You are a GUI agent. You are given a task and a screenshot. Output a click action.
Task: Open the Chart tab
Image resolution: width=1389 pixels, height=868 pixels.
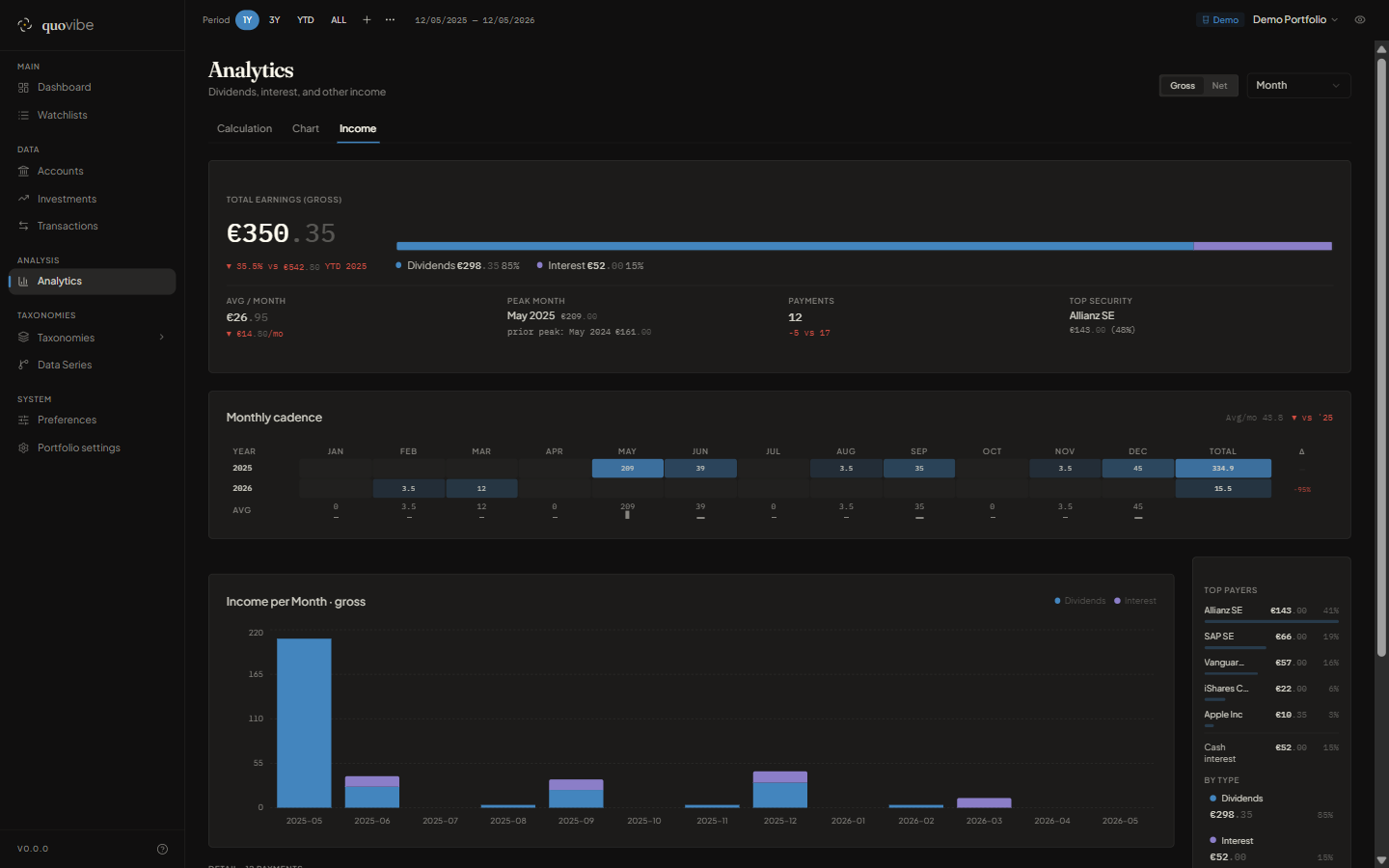click(x=306, y=129)
